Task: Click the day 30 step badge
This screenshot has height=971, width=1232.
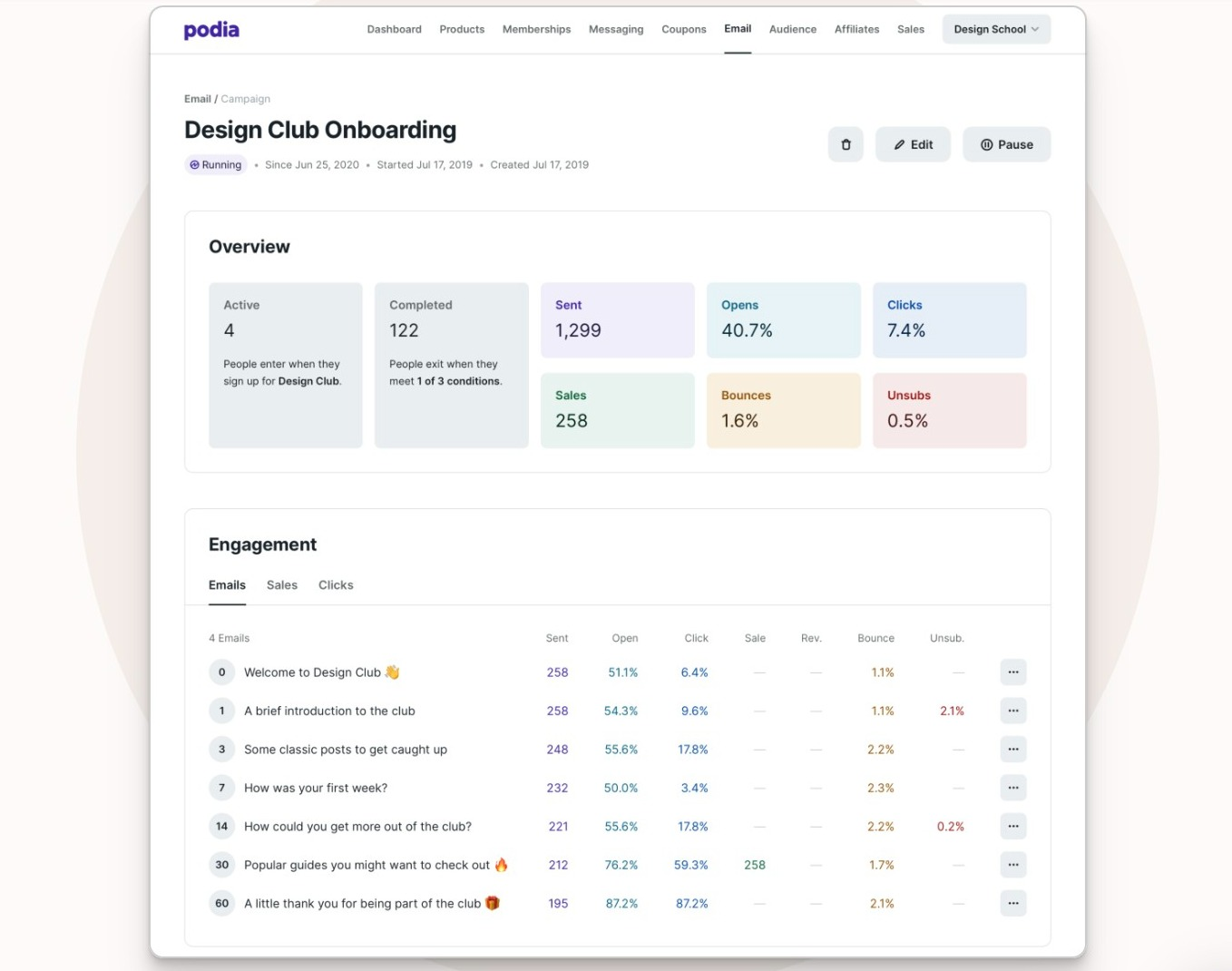Action: click(221, 865)
